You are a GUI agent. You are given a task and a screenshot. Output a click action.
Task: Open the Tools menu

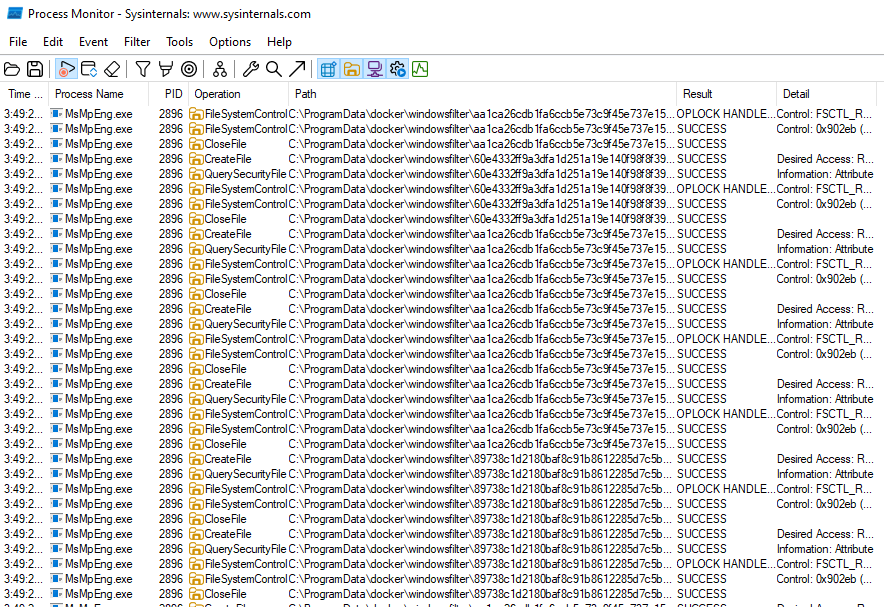(179, 42)
